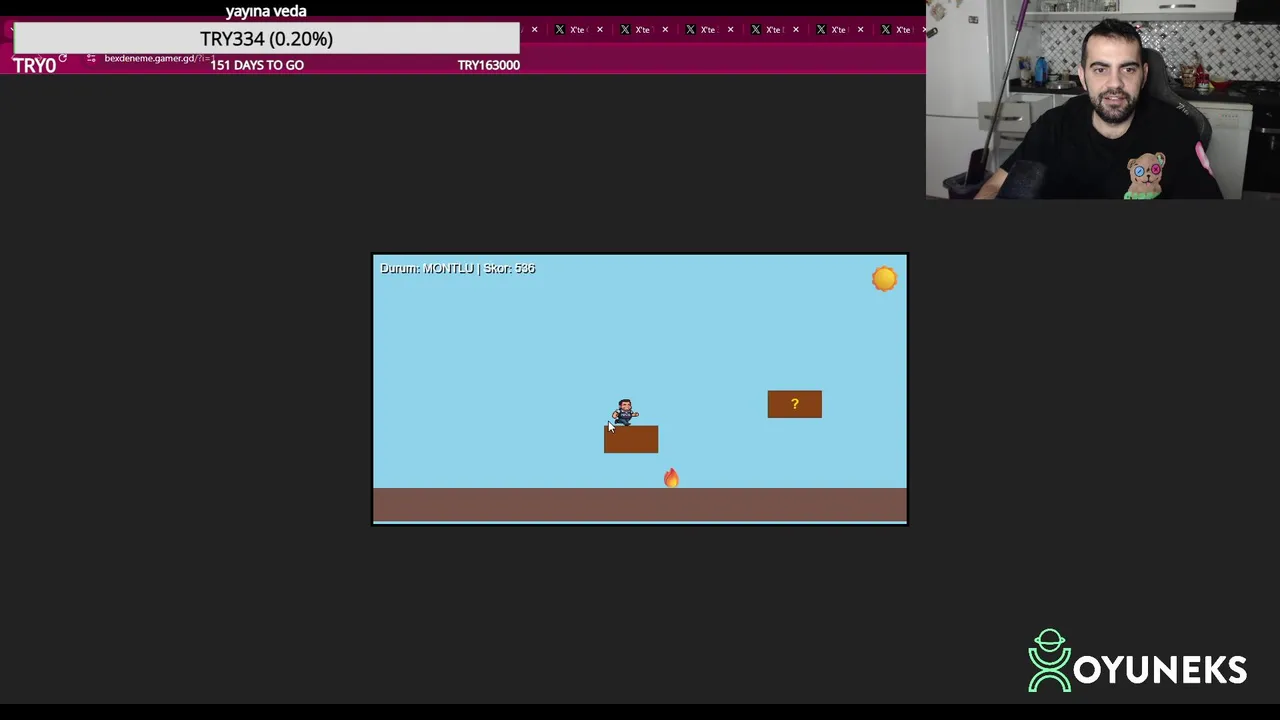Click the question mark block
The width and height of the screenshot is (1280, 720).
pos(794,404)
